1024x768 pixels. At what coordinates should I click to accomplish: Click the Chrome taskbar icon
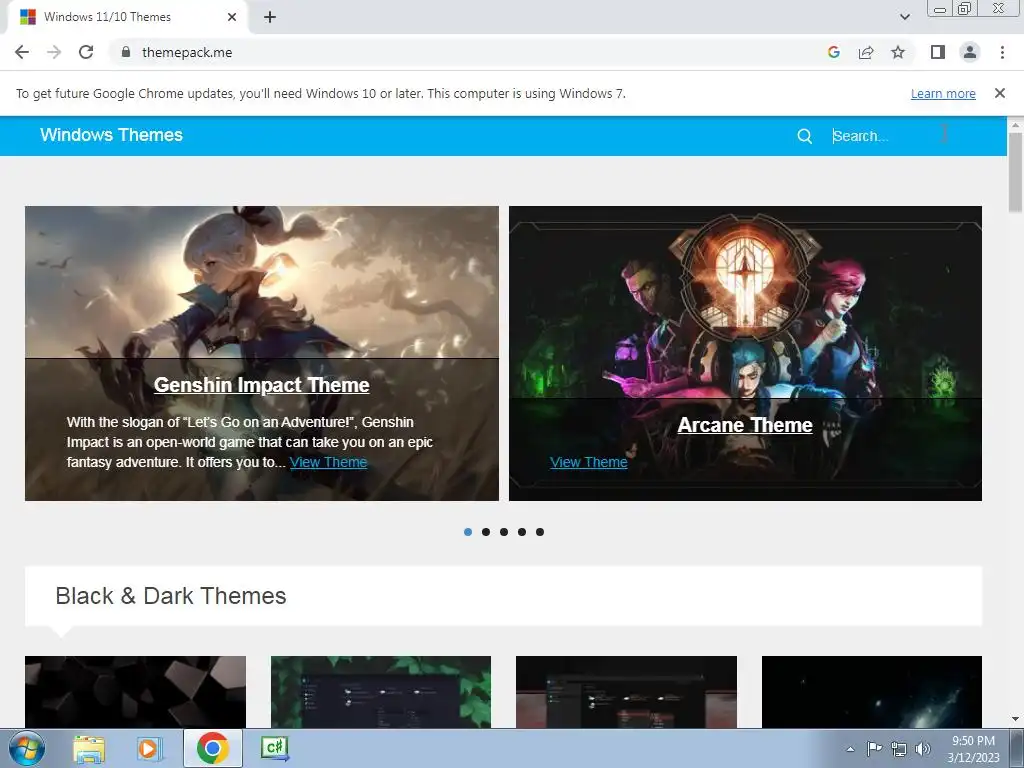point(212,749)
